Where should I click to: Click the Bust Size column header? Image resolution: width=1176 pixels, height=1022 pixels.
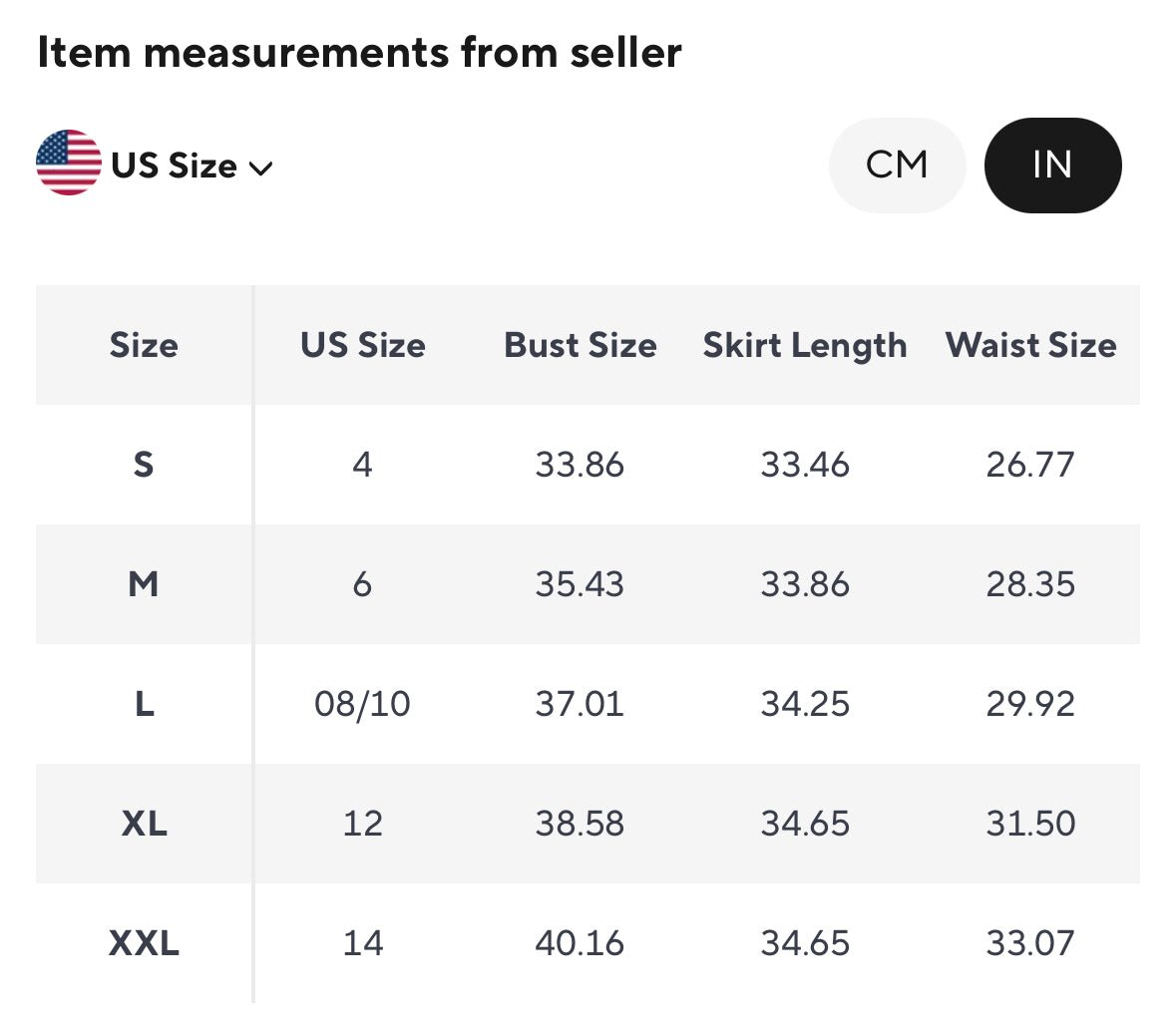(x=580, y=345)
